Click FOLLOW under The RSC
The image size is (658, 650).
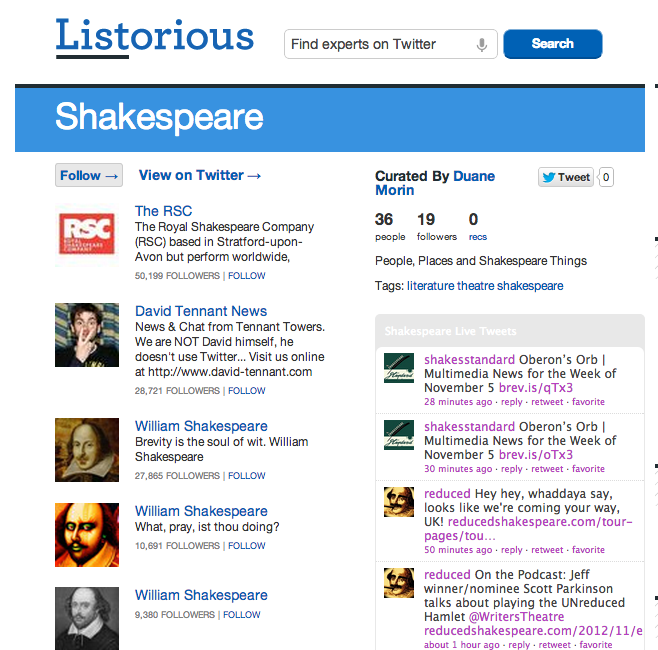point(247,276)
